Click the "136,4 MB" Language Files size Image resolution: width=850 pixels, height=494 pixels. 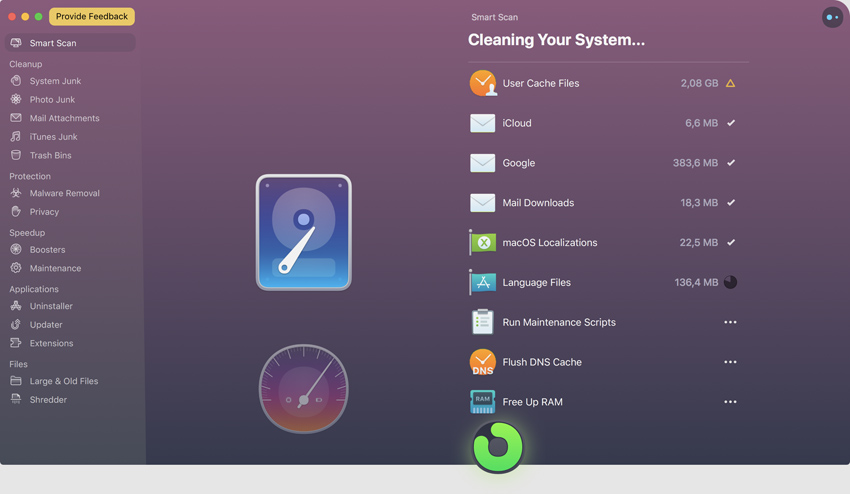(696, 283)
